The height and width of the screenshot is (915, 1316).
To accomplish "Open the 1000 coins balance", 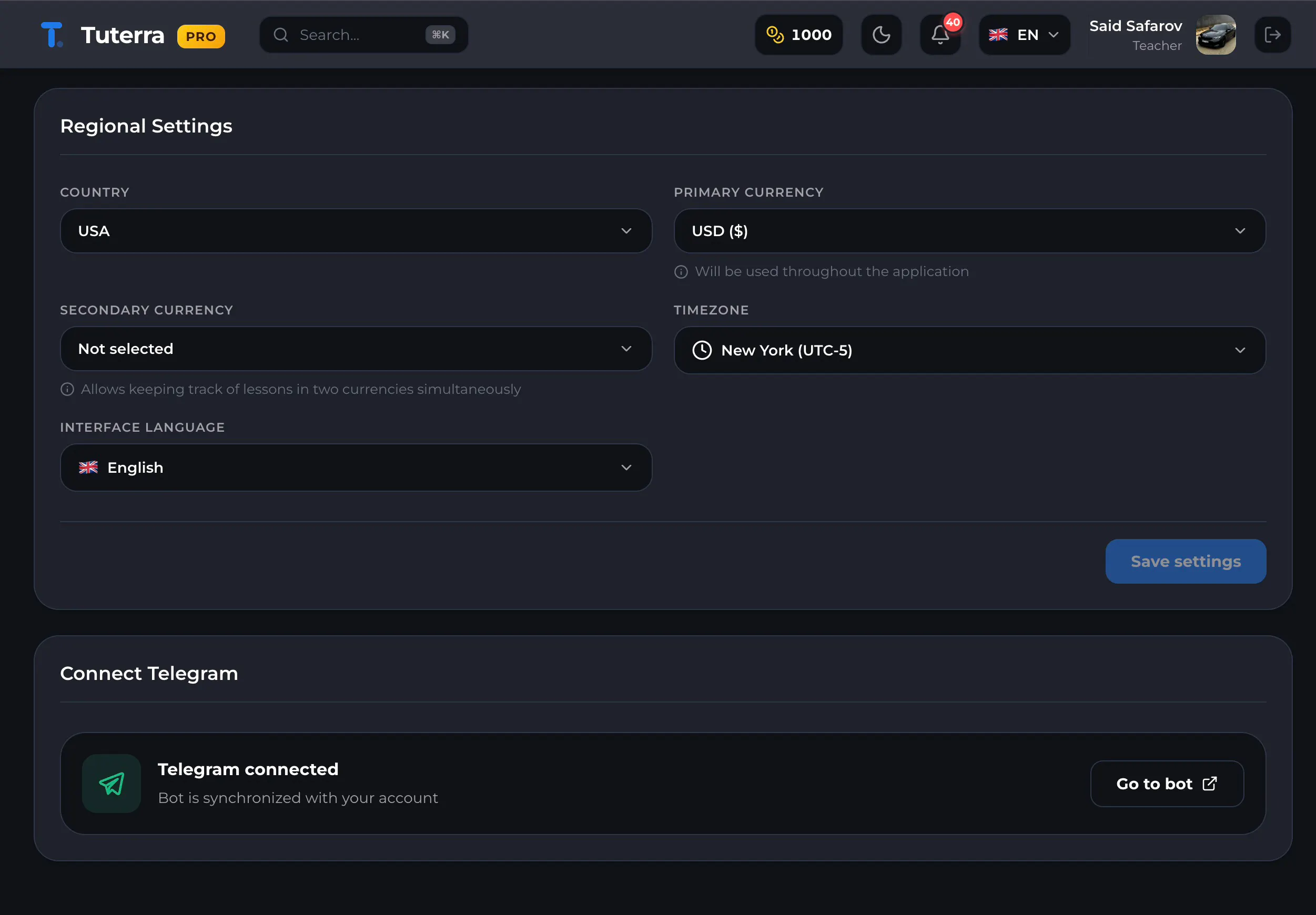I will [799, 35].
